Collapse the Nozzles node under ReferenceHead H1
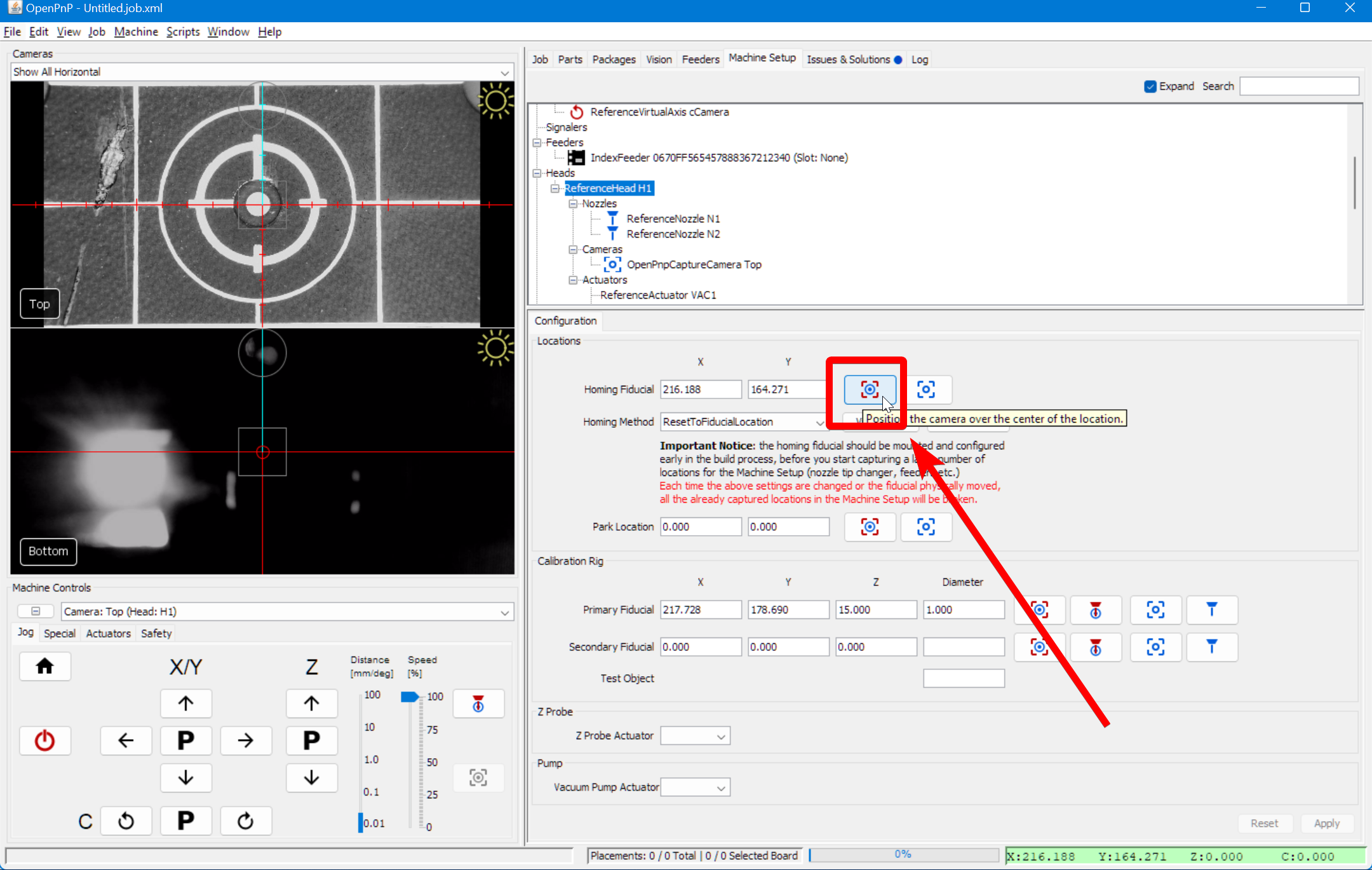 pyautogui.click(x=572, y=203)
